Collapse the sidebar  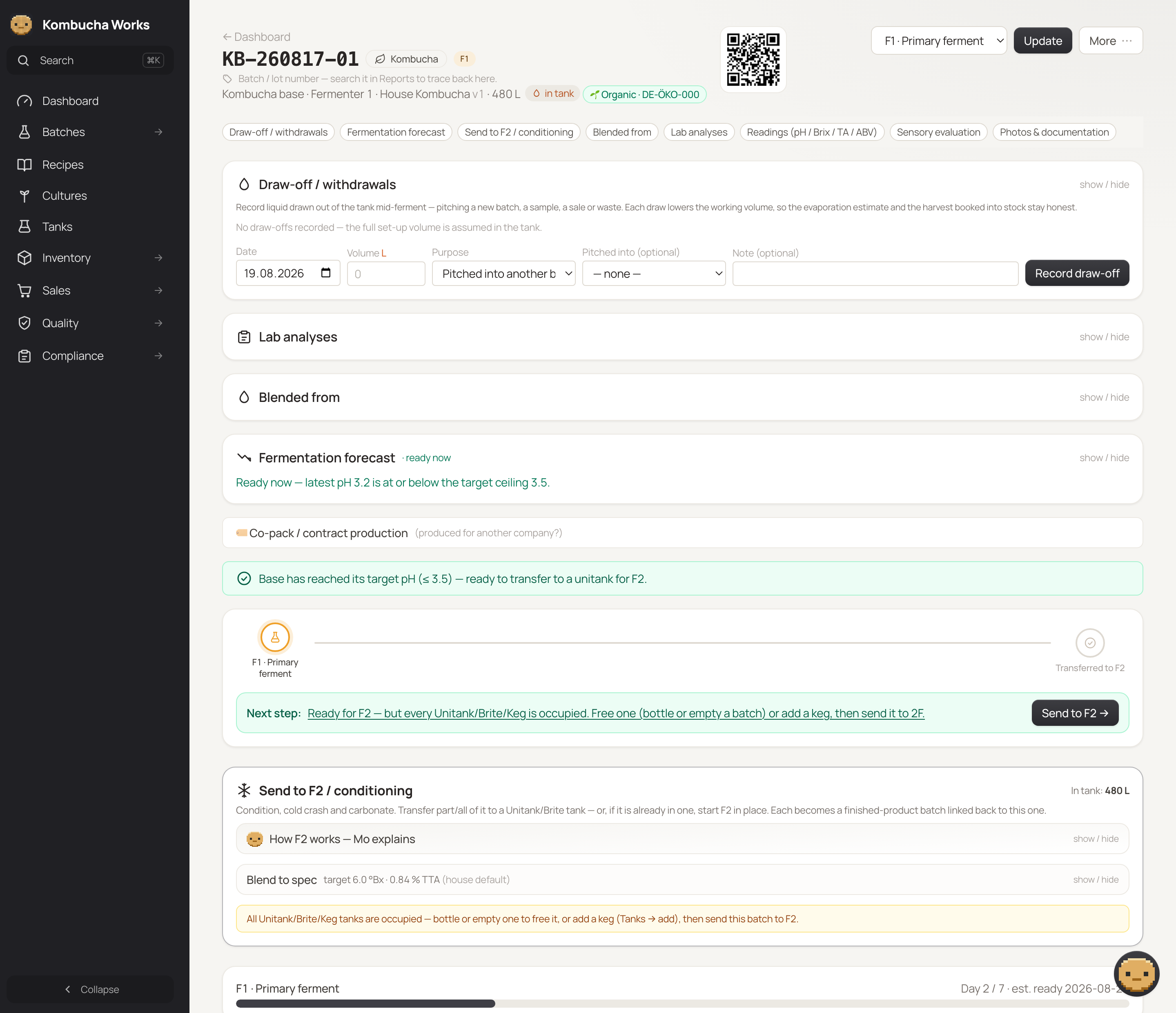tap(91, 989)
